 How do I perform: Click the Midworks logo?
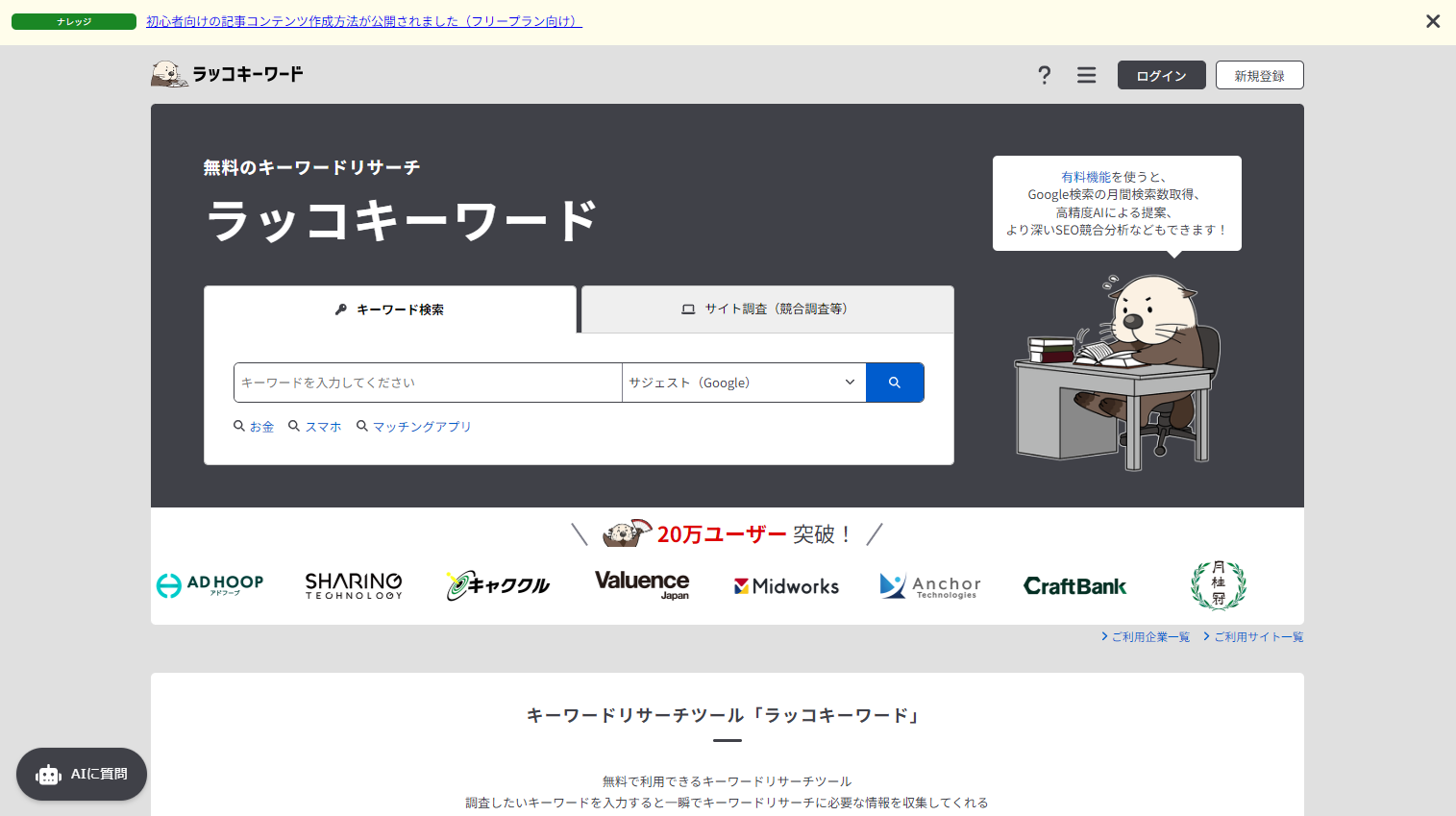(786, 586)
